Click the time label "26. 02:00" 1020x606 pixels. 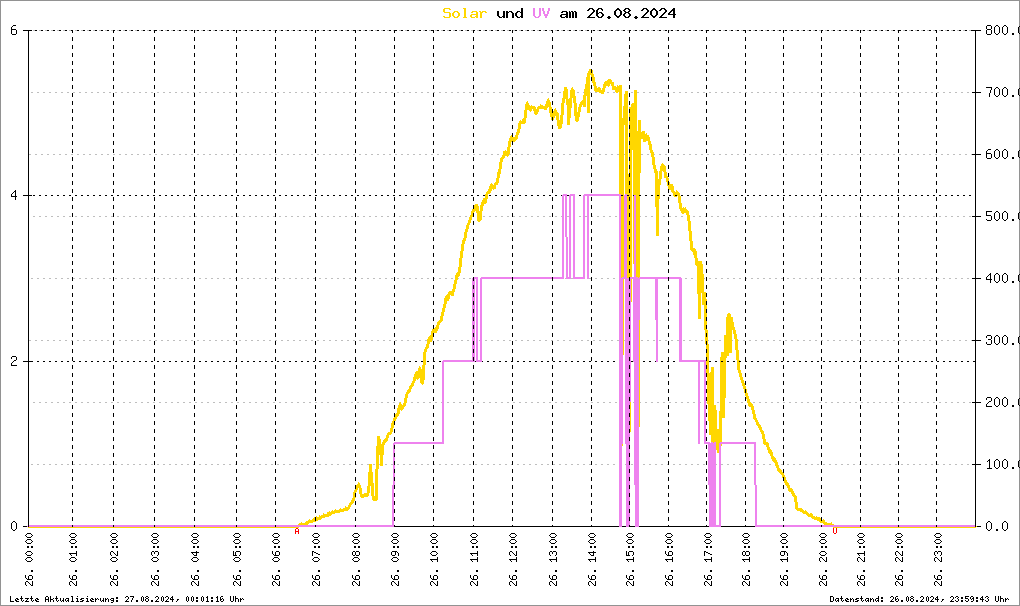(x=114, y=559)
